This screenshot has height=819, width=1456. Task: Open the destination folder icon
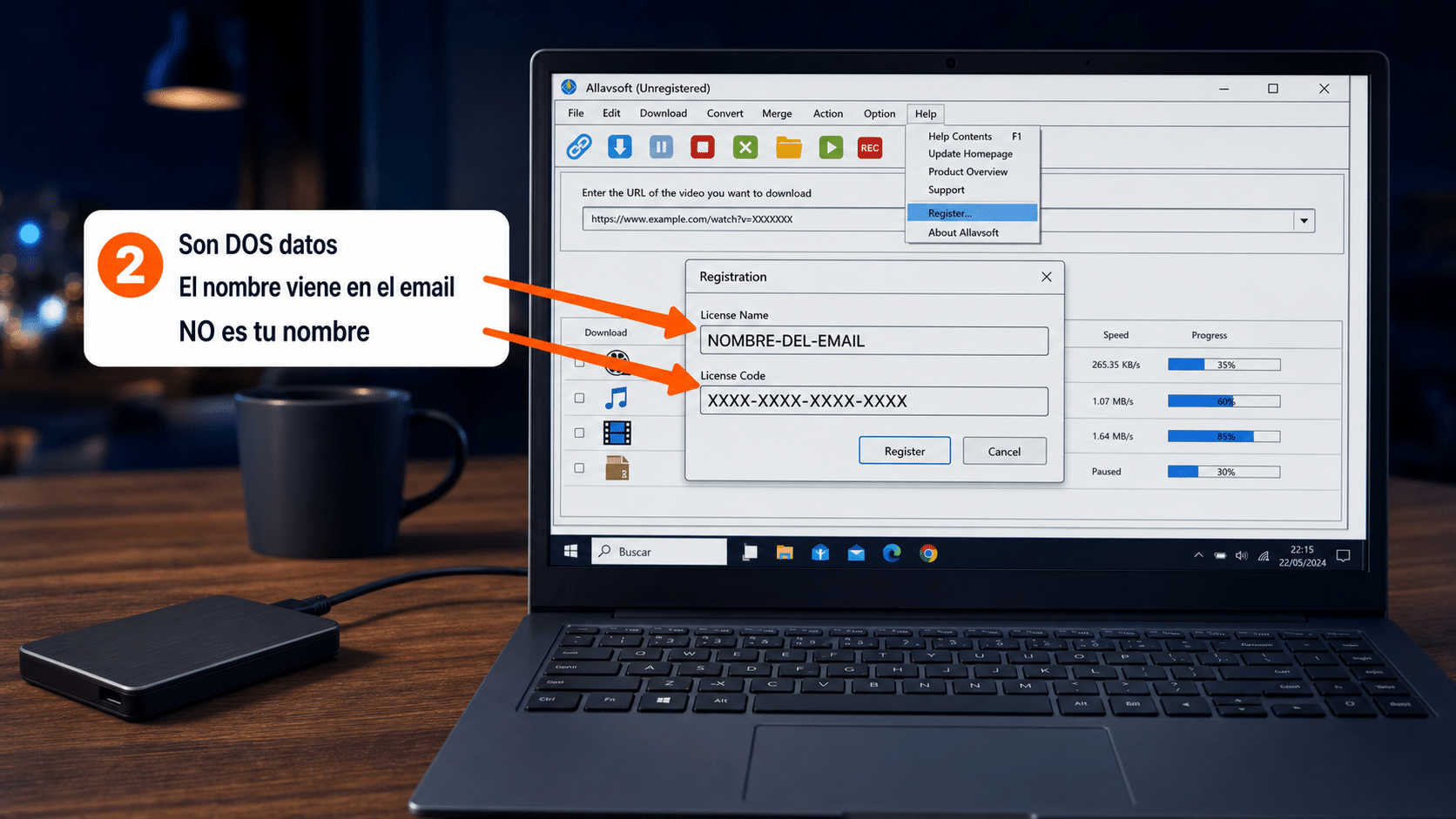pyautogui.click(x=789, y=147)
